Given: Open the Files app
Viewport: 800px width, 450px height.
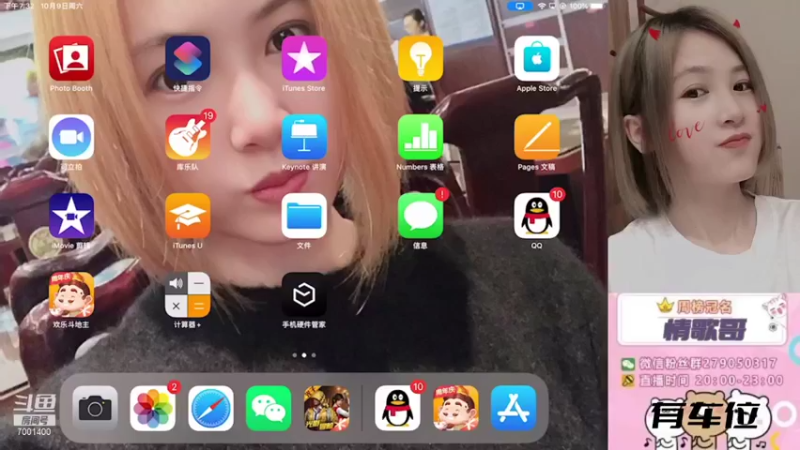Looking at the screenshot, I should (x=304, y=216).
